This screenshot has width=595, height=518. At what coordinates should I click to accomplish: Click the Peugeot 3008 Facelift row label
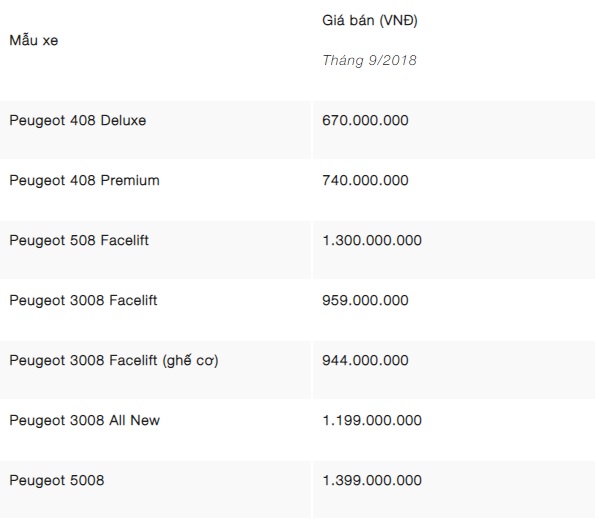tap(83, 300)
